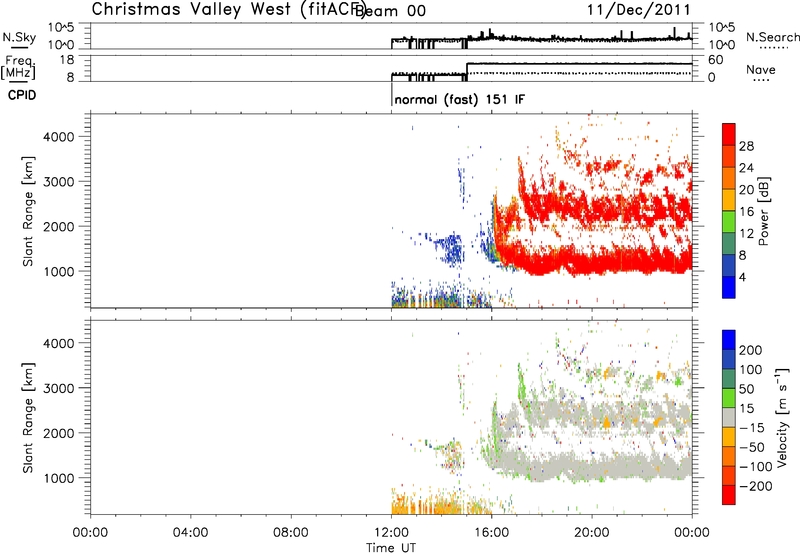
Task: Click the blue scatter patch near 14:30 in power panel
Action: (451, 248)
